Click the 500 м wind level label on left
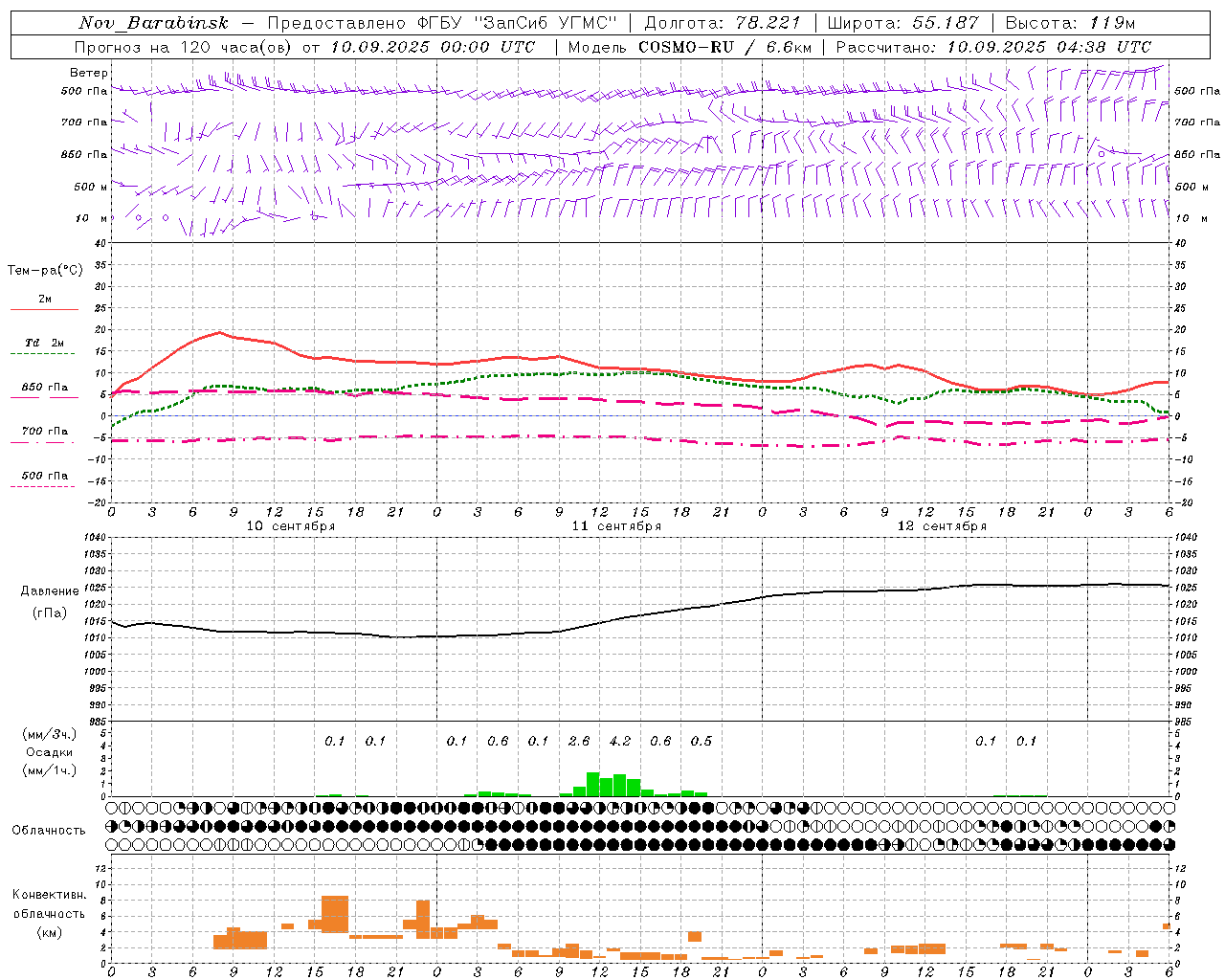Viewport: 1225px width, 980px height. 91,187
